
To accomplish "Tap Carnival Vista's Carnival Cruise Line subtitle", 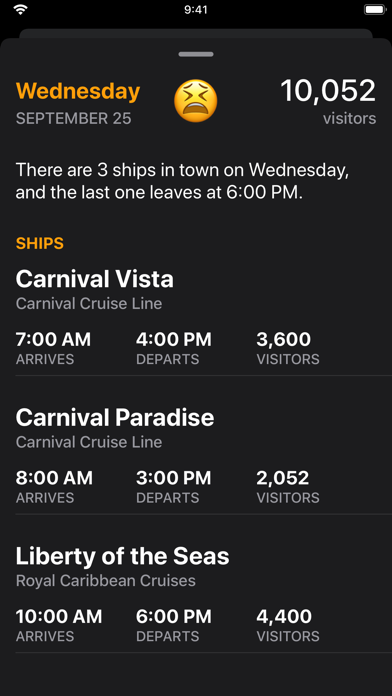I will [x=89, y=304].
